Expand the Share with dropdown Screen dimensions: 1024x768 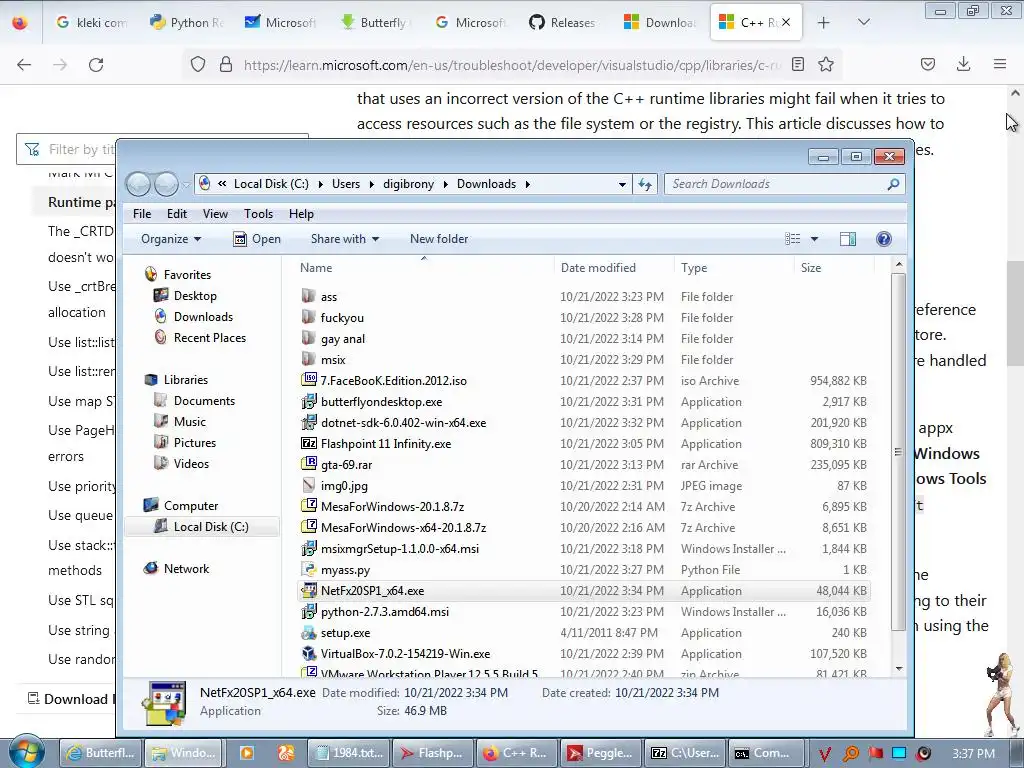coord(345,239)
